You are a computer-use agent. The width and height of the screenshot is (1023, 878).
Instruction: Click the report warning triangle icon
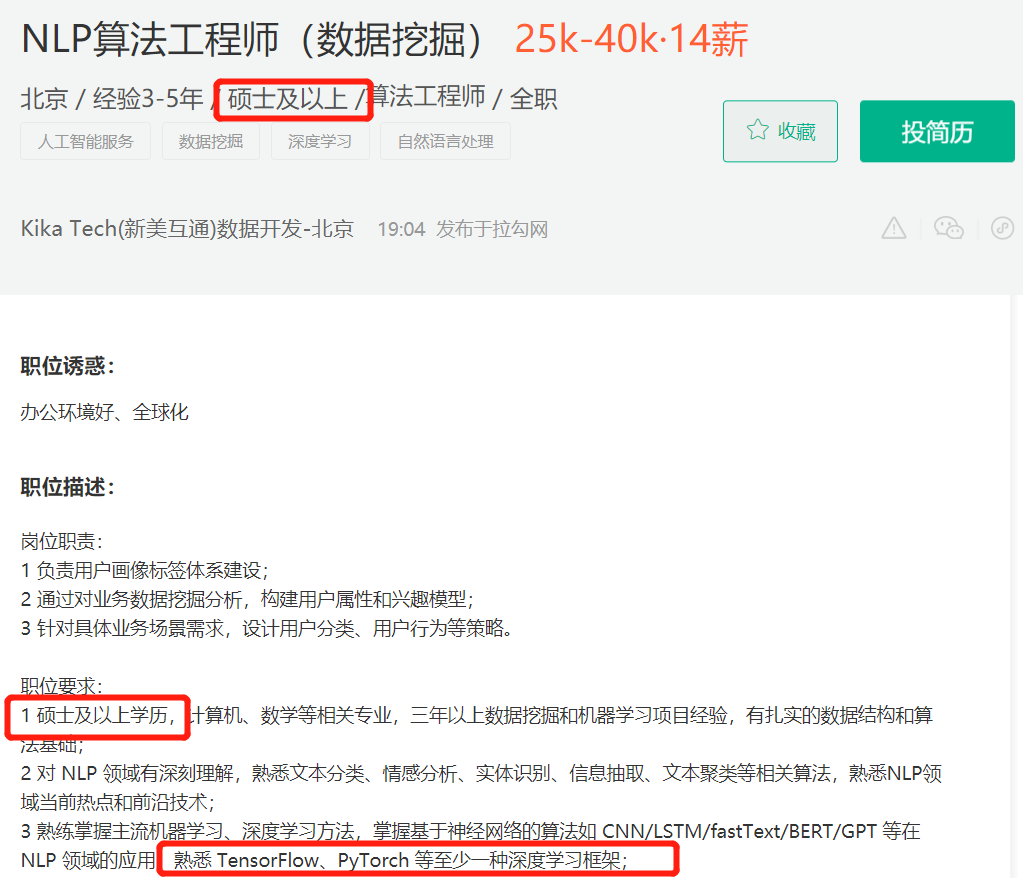(x=894, y=228)
